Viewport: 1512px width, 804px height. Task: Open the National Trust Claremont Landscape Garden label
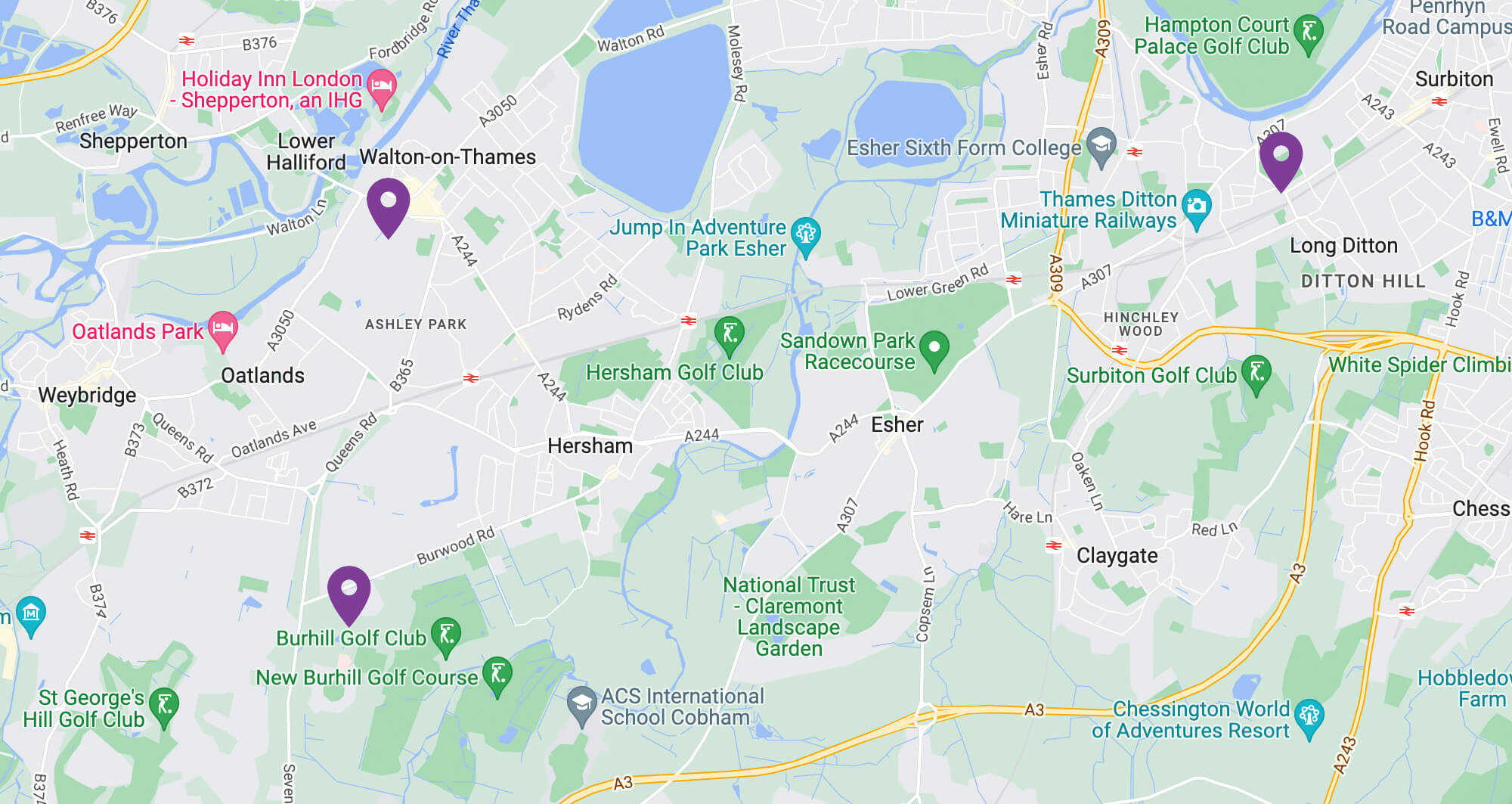(789, 616)
